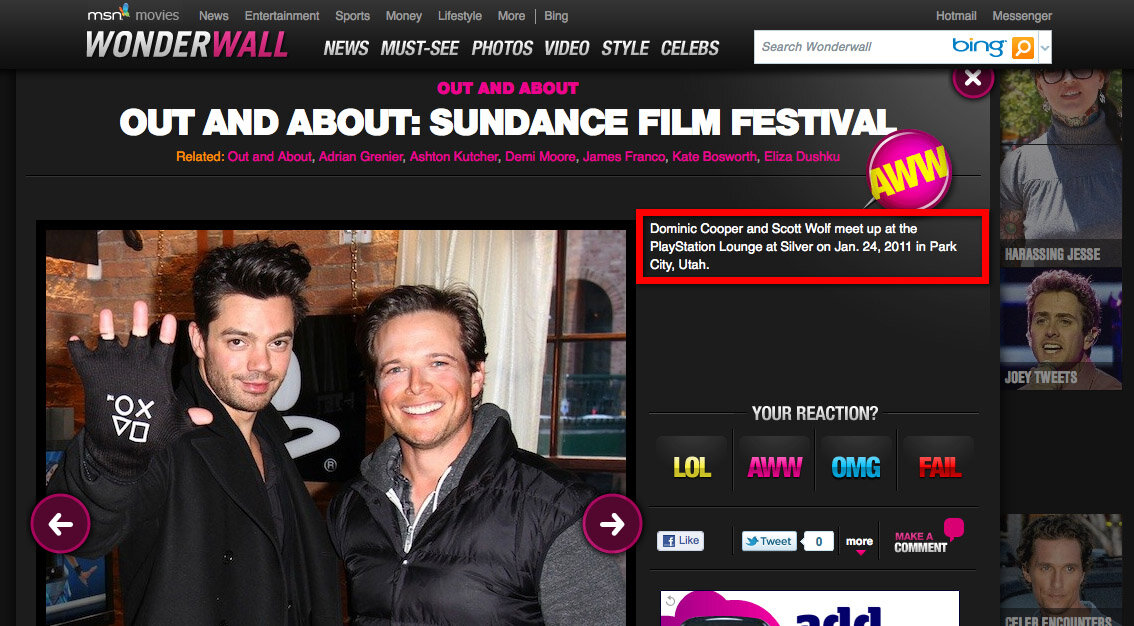The width and height of the screenshot is (1134, 626).
Task: Click the advertisement banner below sharing buttons
Action: point(809,608)
